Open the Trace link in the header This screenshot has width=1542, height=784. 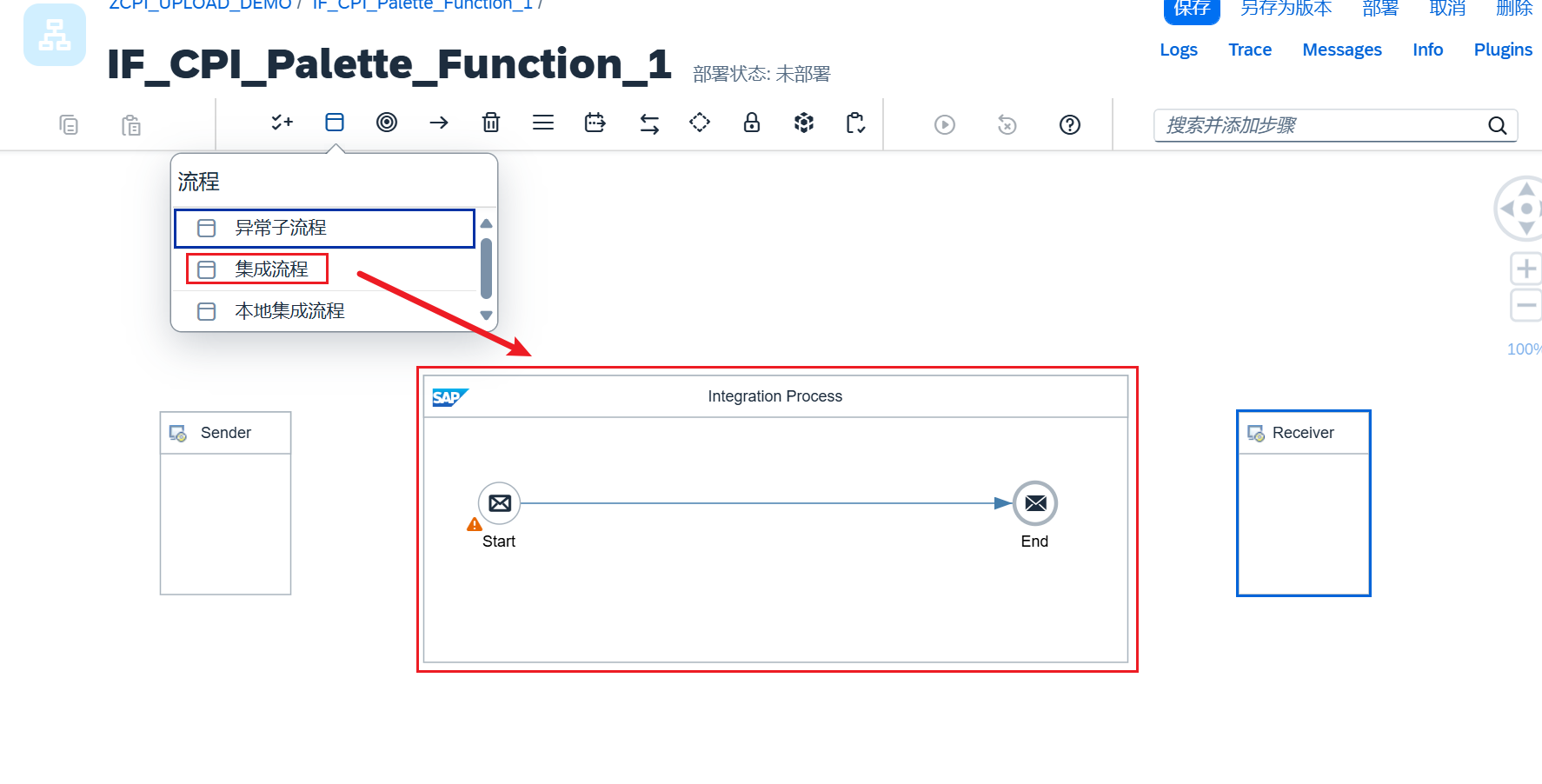point(1249,50)
